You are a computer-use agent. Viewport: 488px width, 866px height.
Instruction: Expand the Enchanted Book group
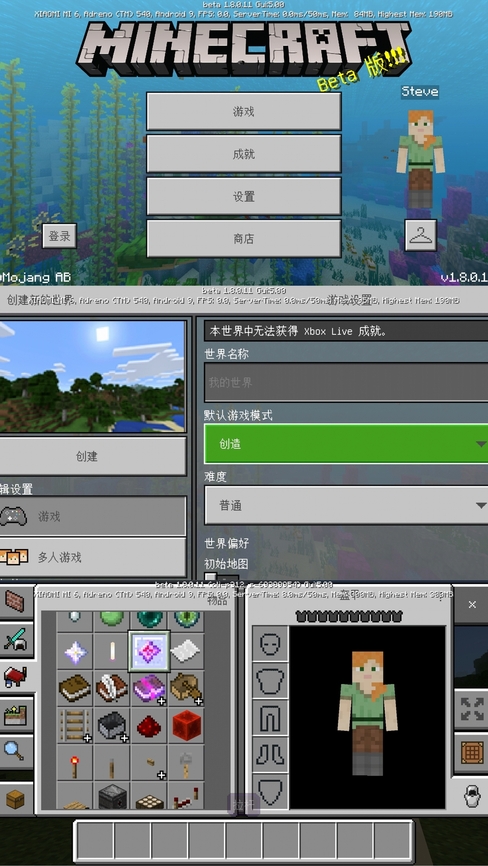click(148, 689)
